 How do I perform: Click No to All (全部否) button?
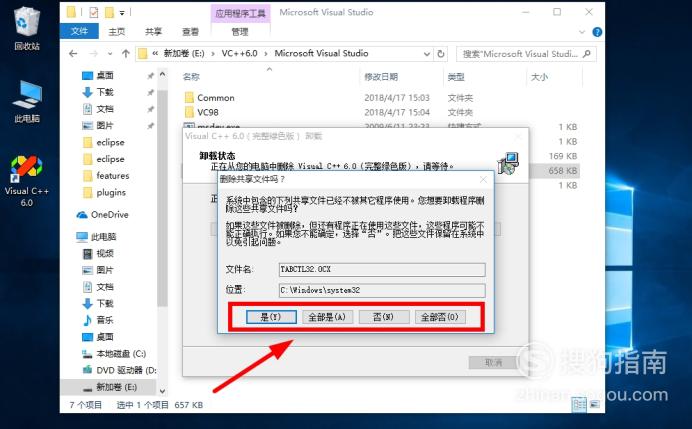point(440,317)
